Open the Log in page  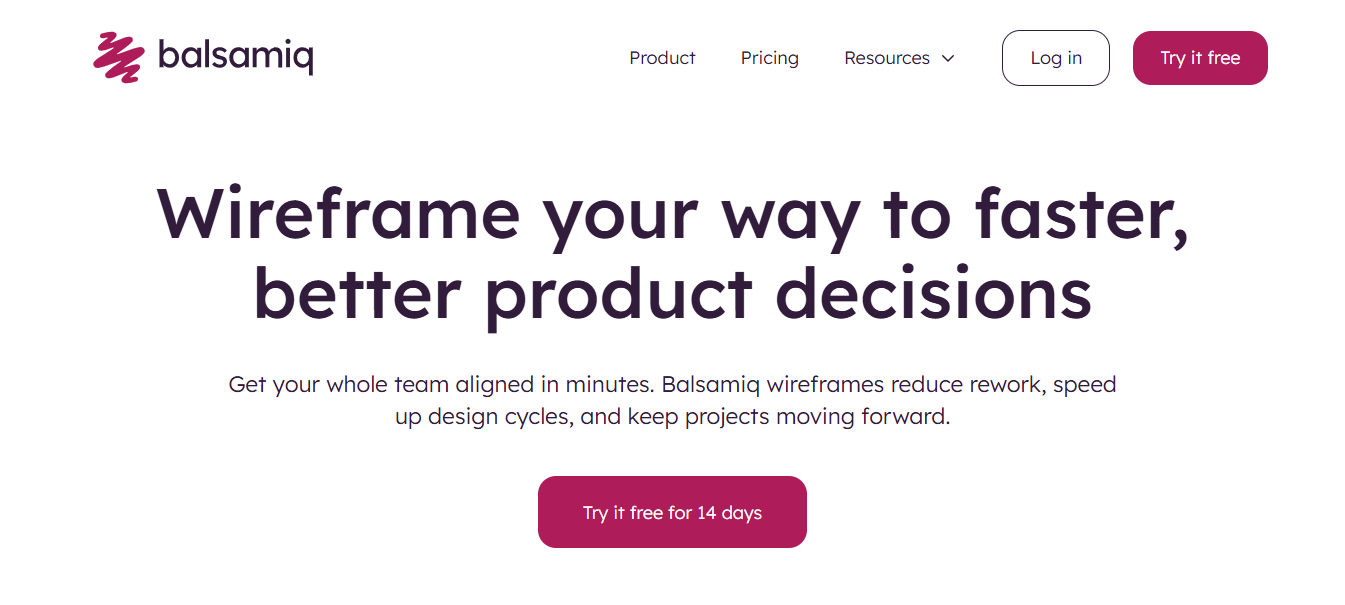point(1055,57)
